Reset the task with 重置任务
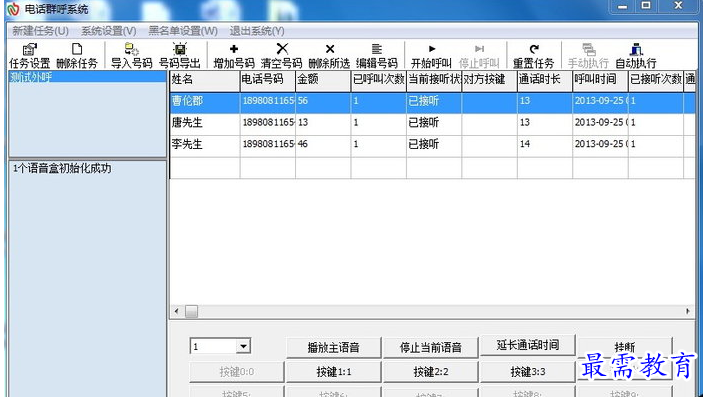703x397 pixels. (534, 56)
